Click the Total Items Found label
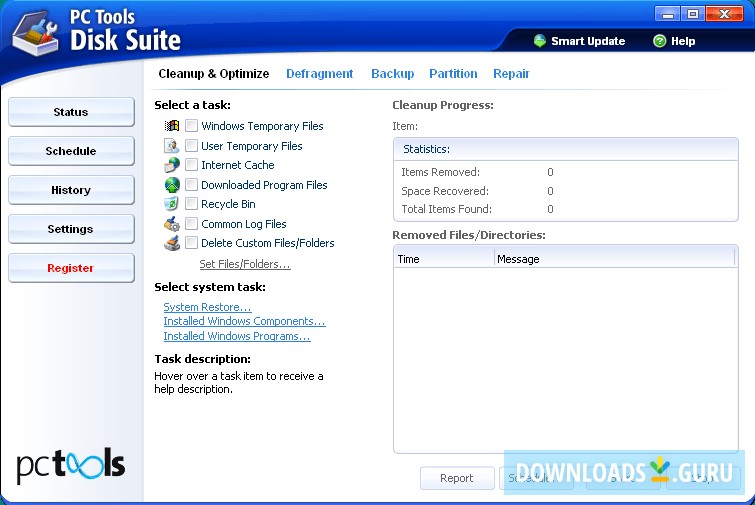This screenshot has height=505, width=755. [x=446, y=209]
